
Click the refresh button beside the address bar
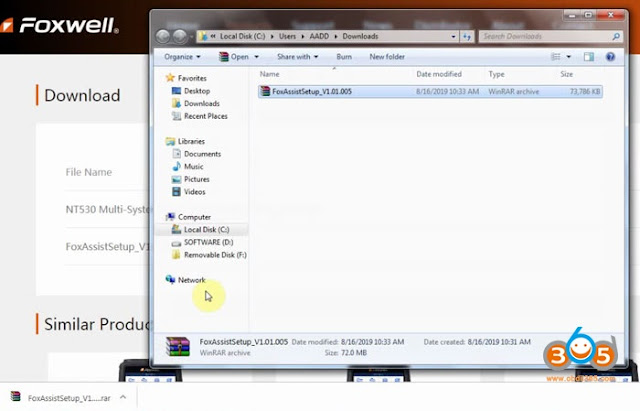pyautogui.click(x=467, y=36)
